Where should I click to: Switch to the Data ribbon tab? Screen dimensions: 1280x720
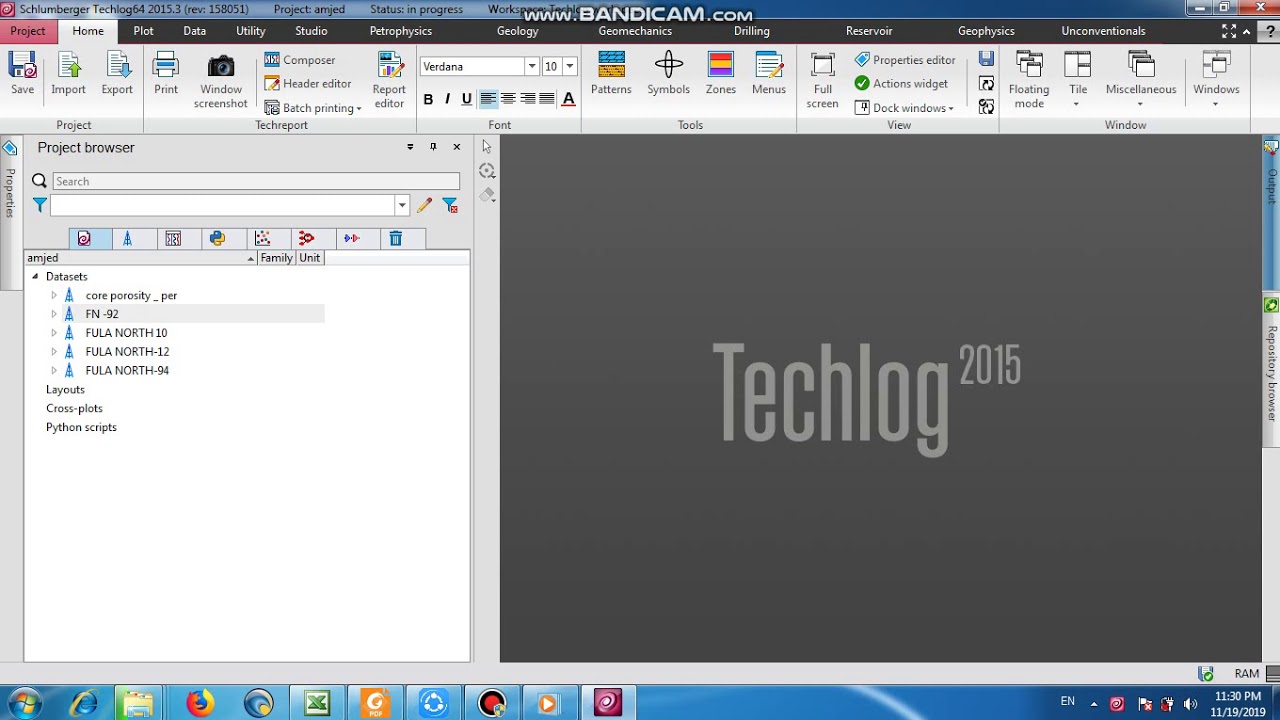194,31
